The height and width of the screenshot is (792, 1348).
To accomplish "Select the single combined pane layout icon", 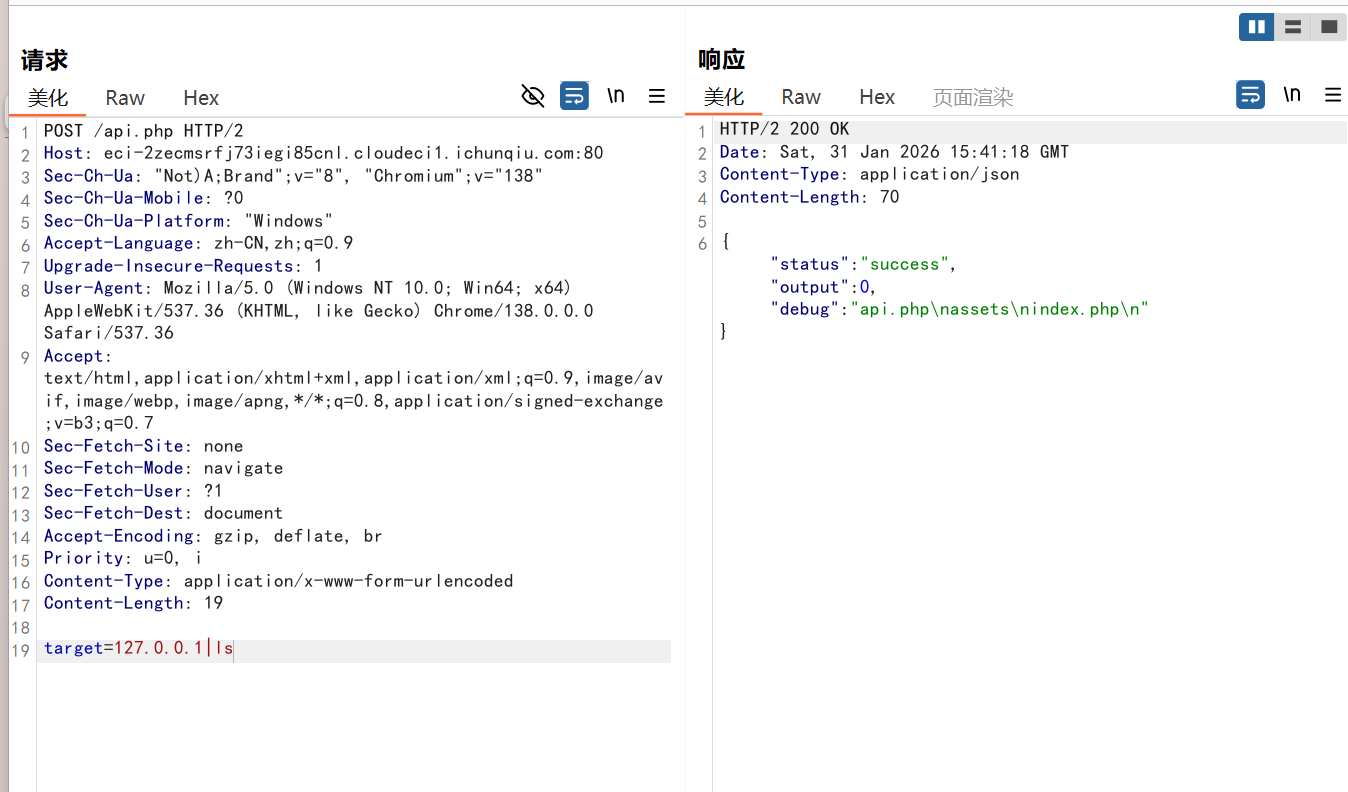I will [x=1328, y=27].
